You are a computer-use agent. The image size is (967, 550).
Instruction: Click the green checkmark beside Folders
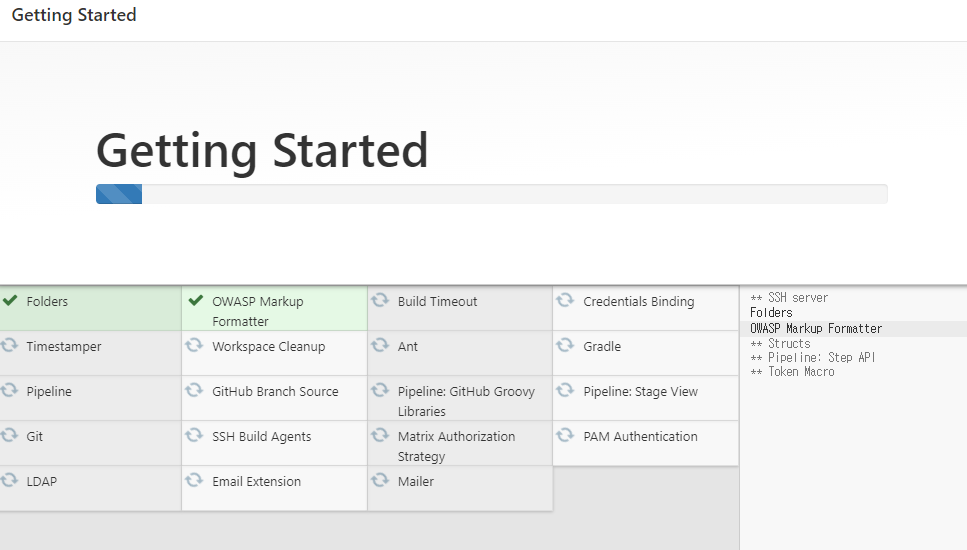click(10, 300)
